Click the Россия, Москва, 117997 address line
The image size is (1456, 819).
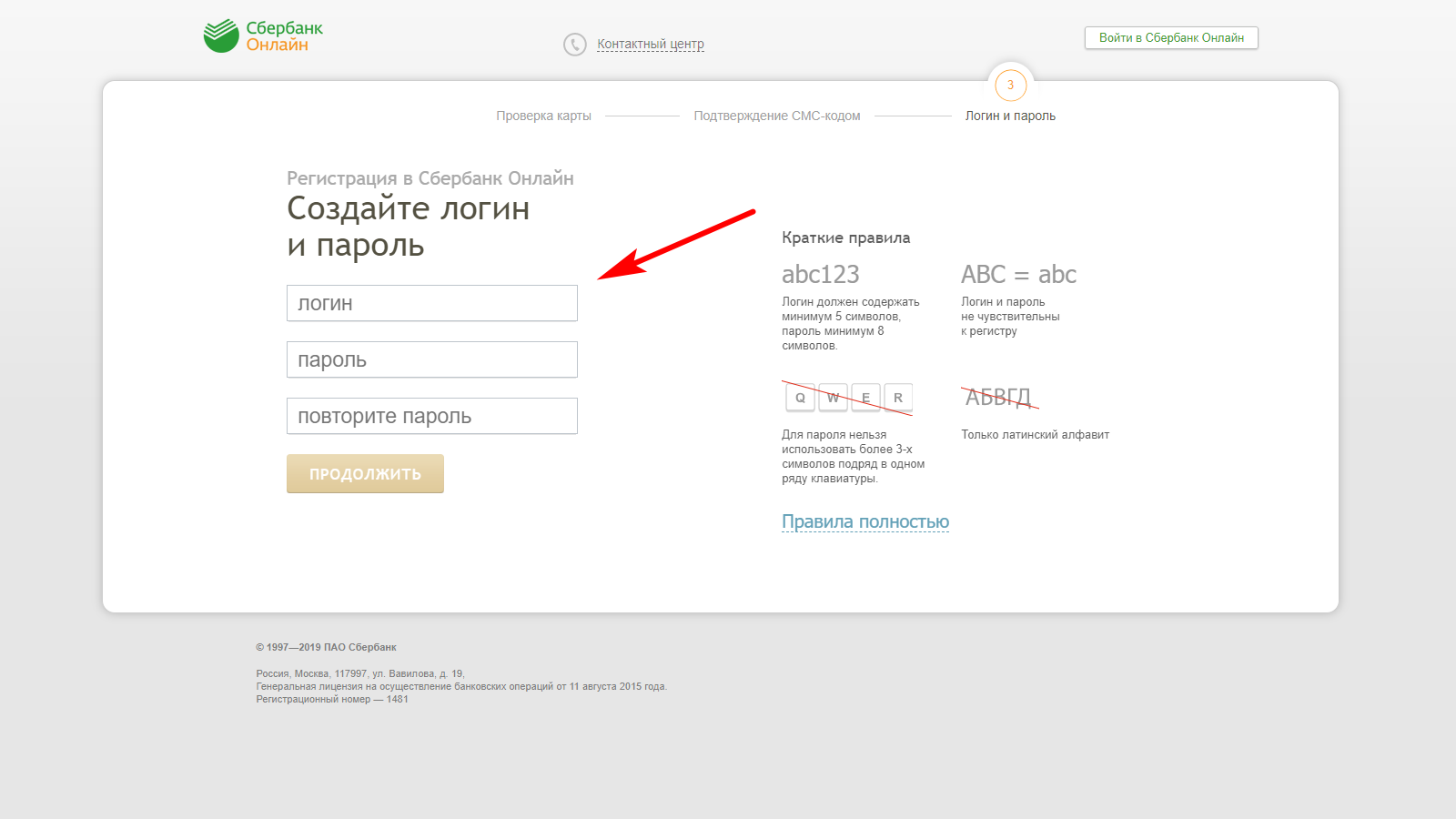pos(360,673)
